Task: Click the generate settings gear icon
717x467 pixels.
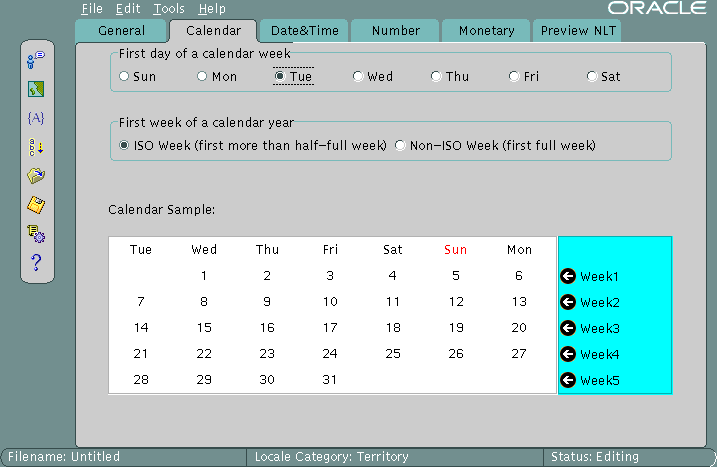Action: (36, 234)
